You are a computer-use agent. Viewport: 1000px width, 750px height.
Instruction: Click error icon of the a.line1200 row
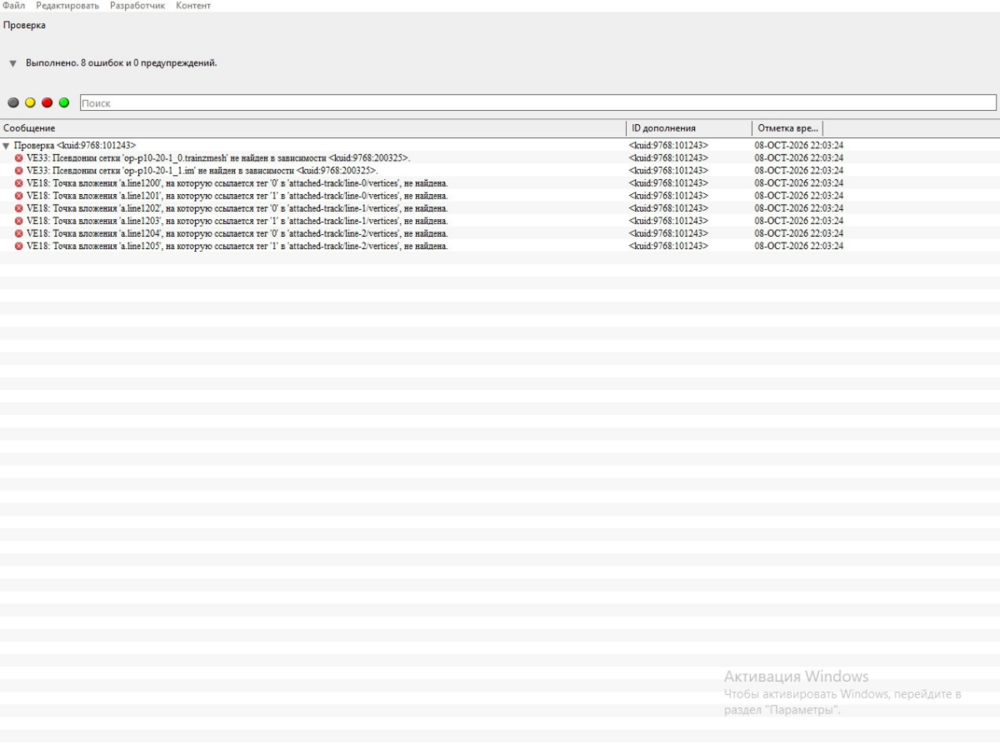pyautogui.click(x=18, y=184)
